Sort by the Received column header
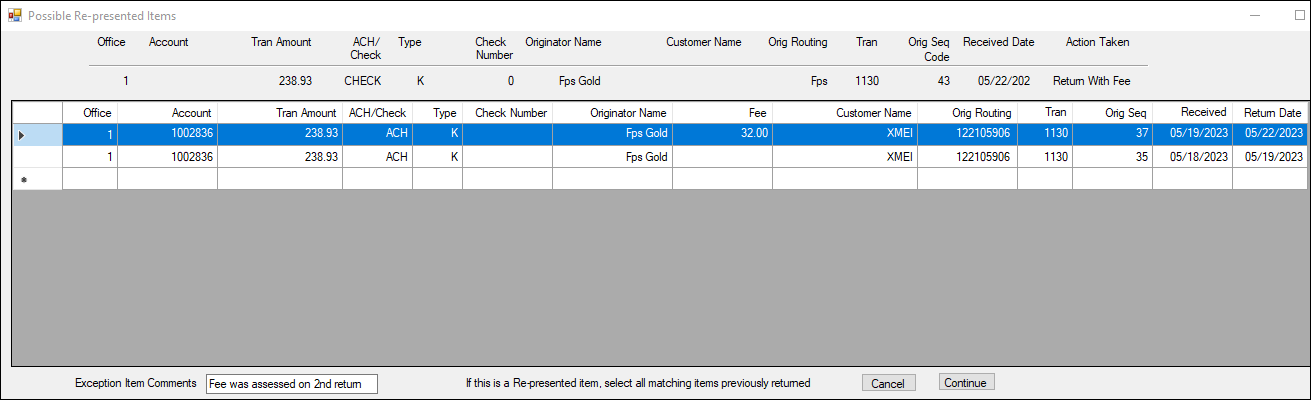Screen dimensions: 1311x400 pos(1192,113)
